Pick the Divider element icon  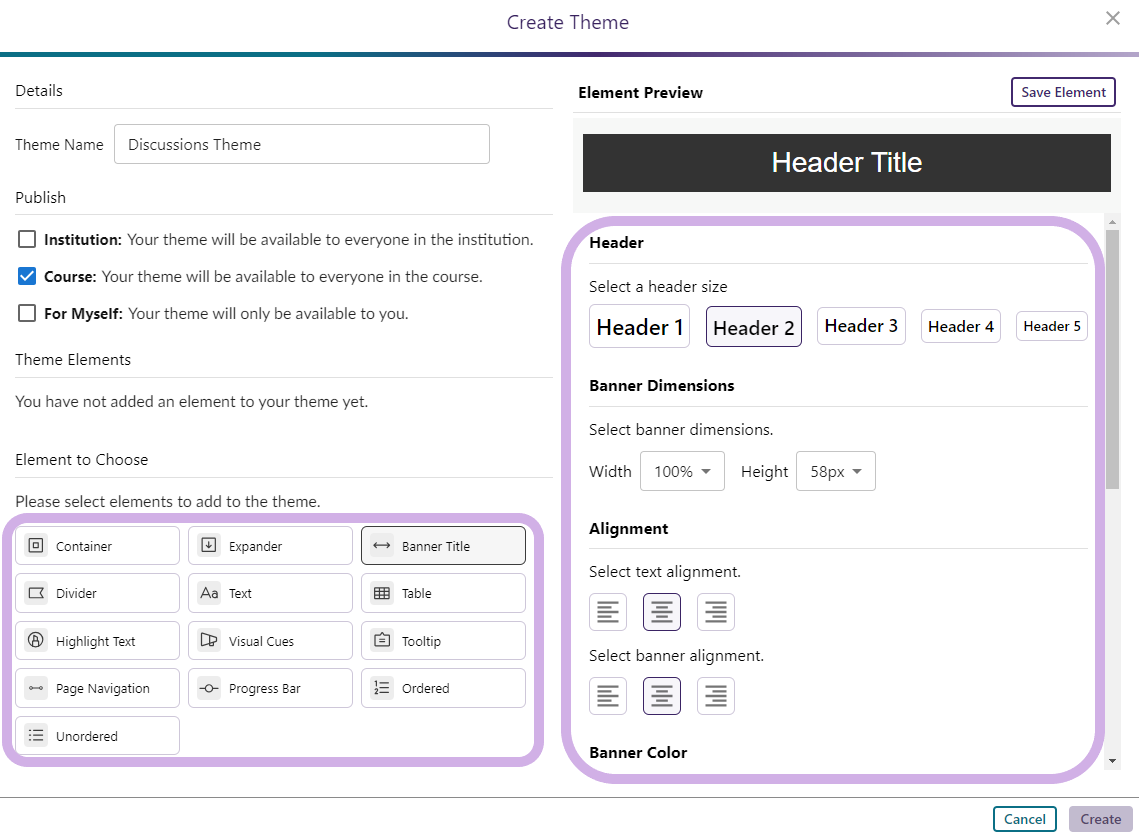[x=36, y=593]
